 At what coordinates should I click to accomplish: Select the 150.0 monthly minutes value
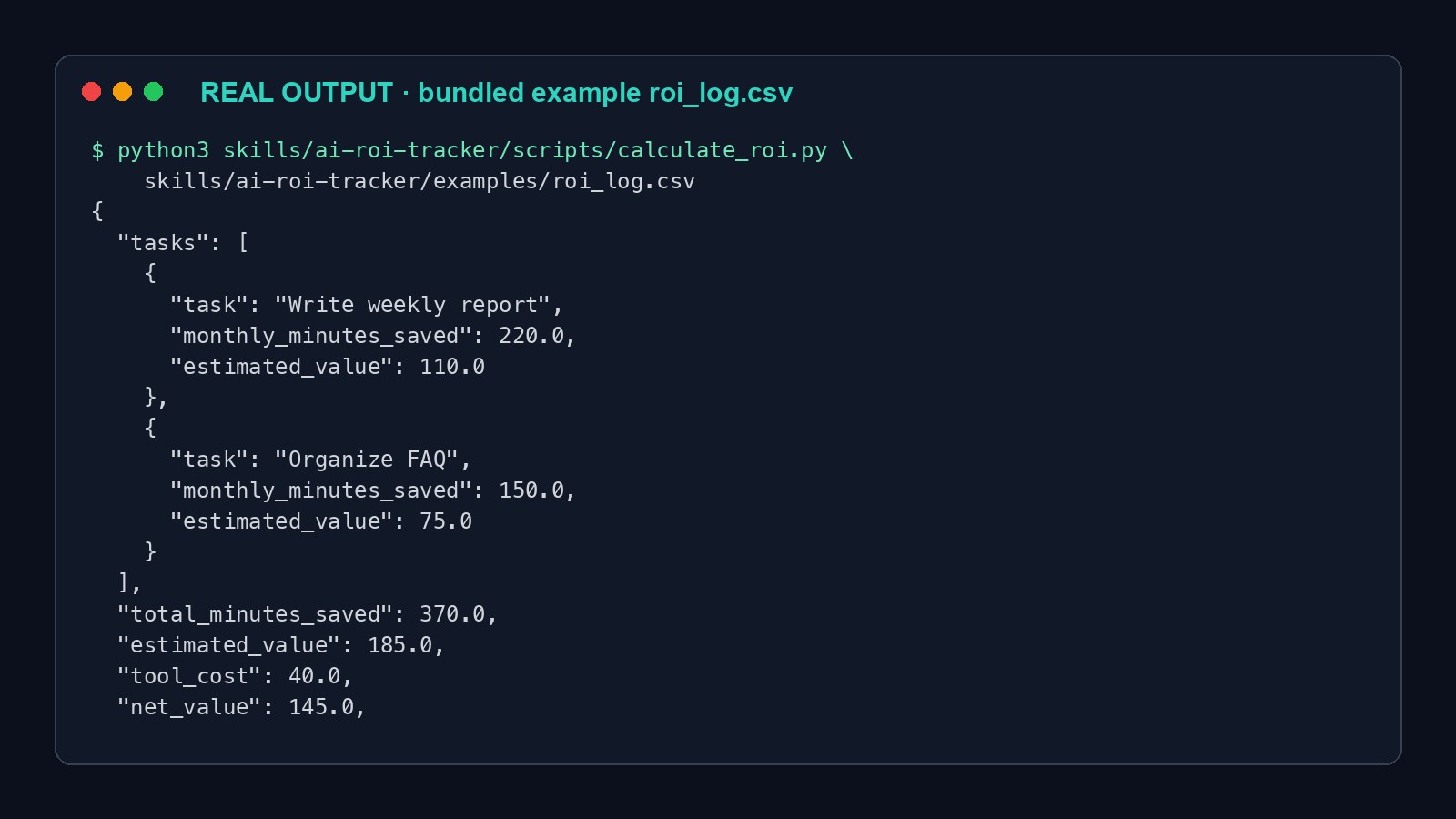pos(531,490)
